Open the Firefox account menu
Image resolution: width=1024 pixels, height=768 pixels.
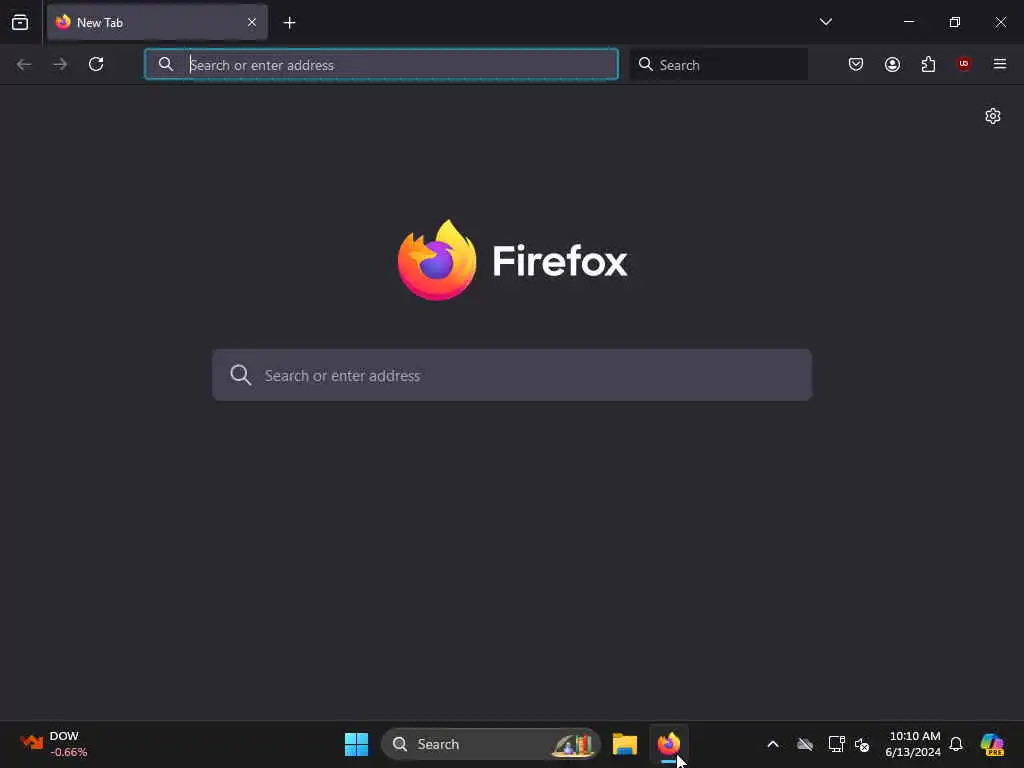coord(892,64)
